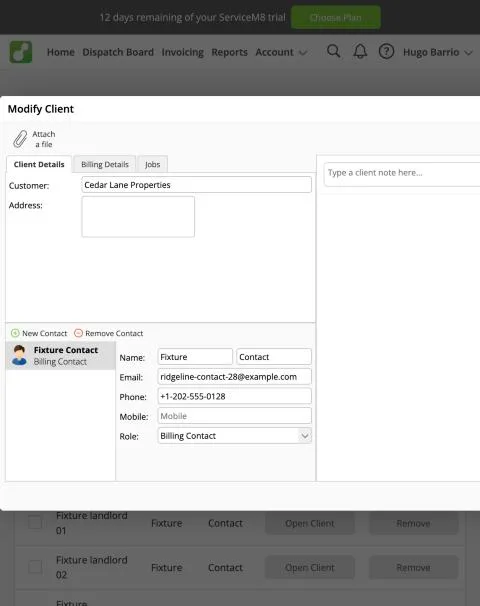Click the Choose Plan button
Screen dimensions: 480x606
pos(335,17)
